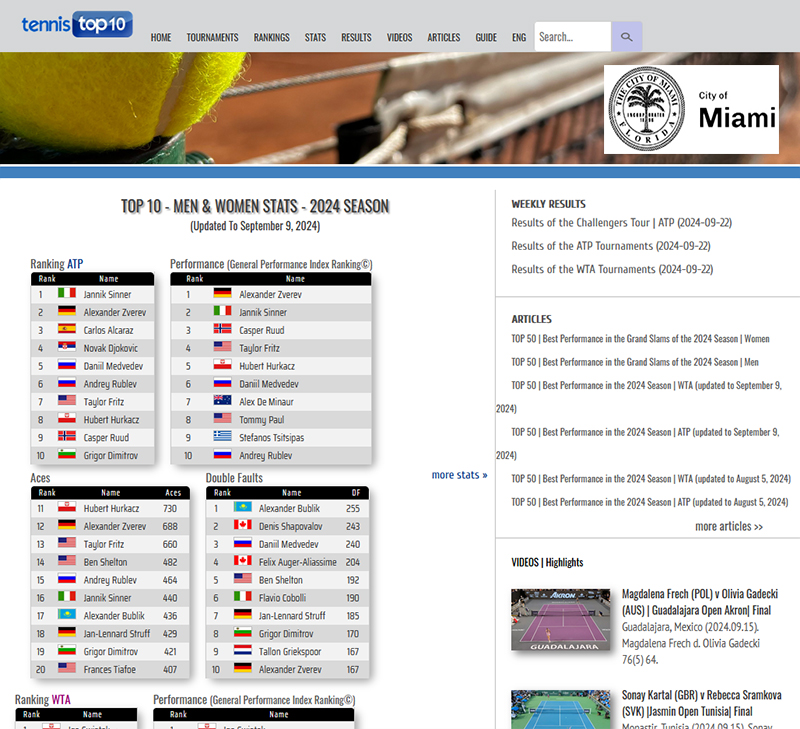Play the Guadalajara final video thumbnail
The image size is (800, 729).
(x=561, y=620)
